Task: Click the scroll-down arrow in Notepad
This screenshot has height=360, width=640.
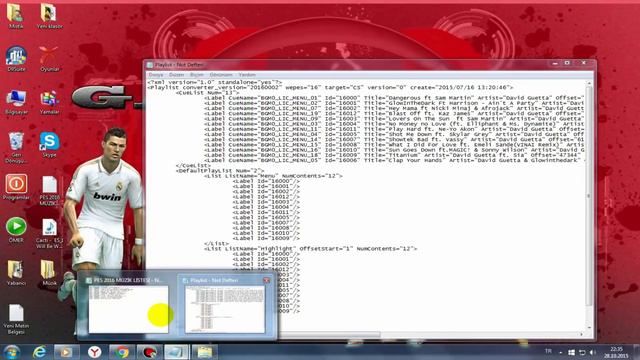Action: 589,327
